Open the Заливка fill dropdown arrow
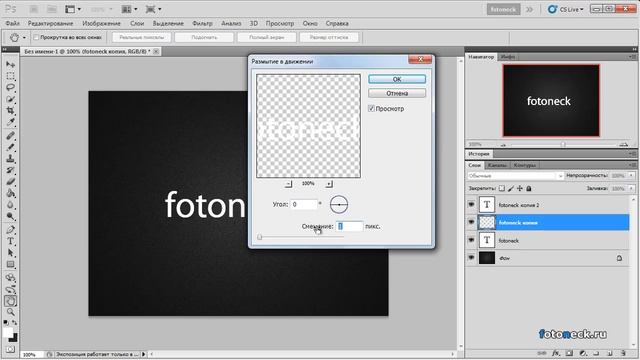This screenshot has width=640, height=360. (x=631, y=188)
